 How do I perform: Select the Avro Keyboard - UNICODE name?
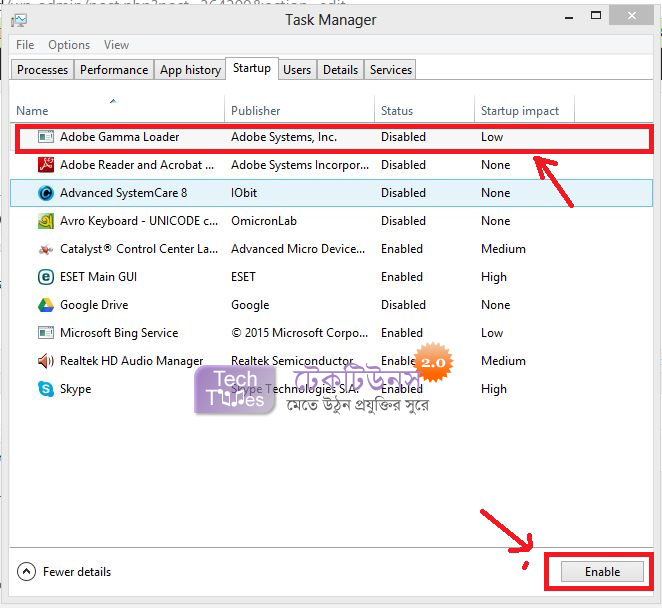pyautogui.click(x=139, y=221)
